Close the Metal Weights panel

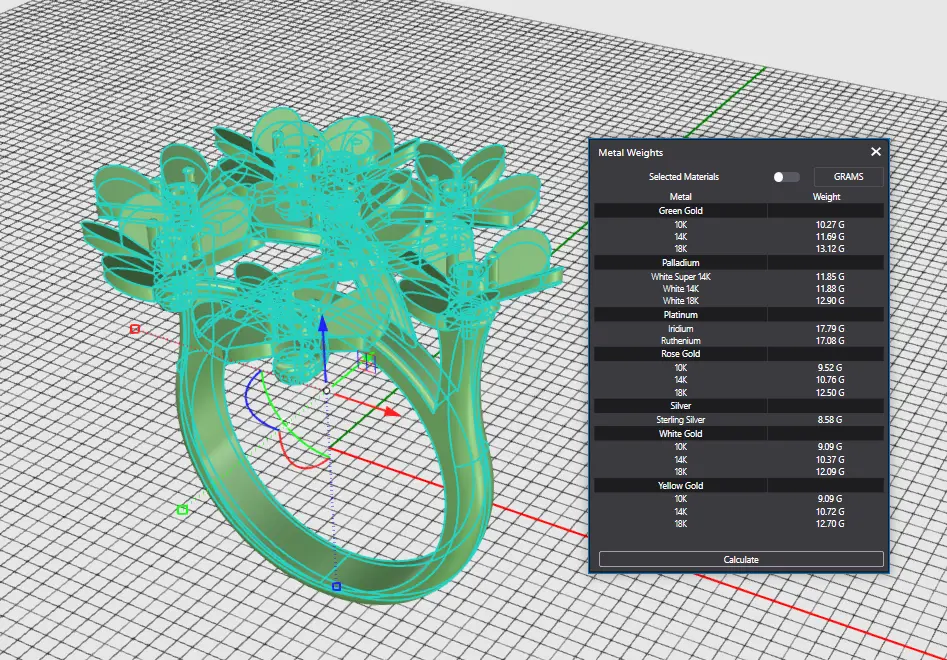click(x=875, y=152)
